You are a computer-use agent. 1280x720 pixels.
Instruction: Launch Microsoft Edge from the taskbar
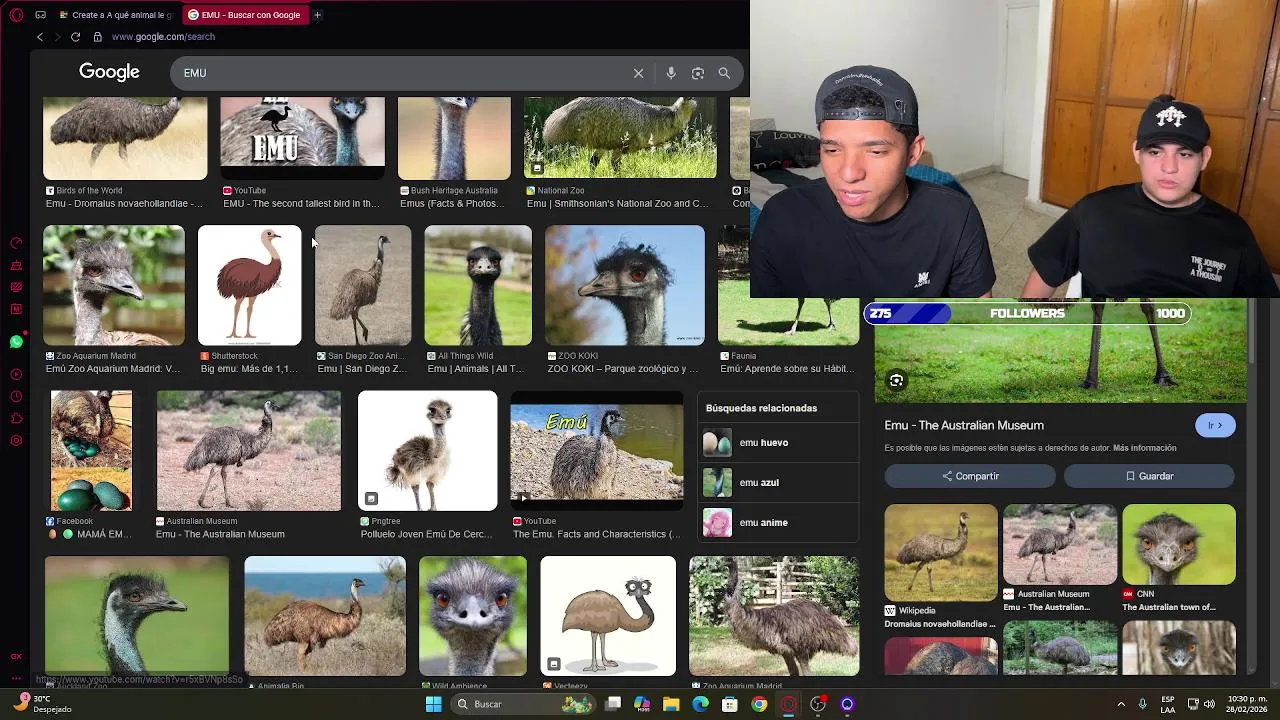pos(700,704)
